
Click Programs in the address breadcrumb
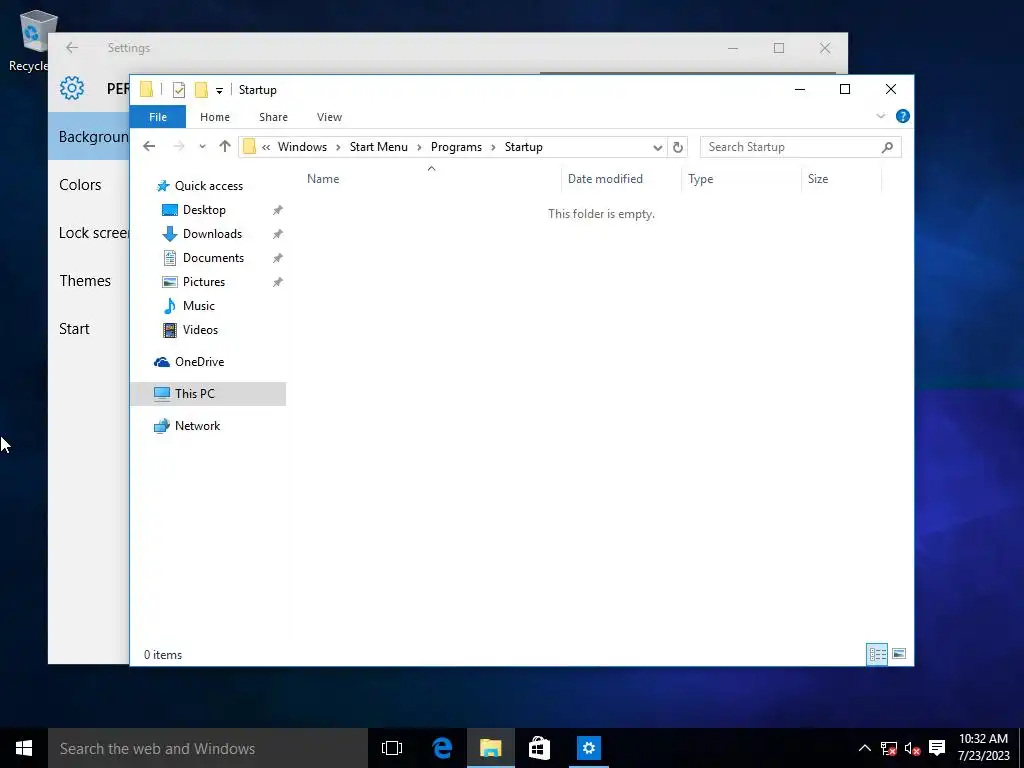(x=456, y=147)
